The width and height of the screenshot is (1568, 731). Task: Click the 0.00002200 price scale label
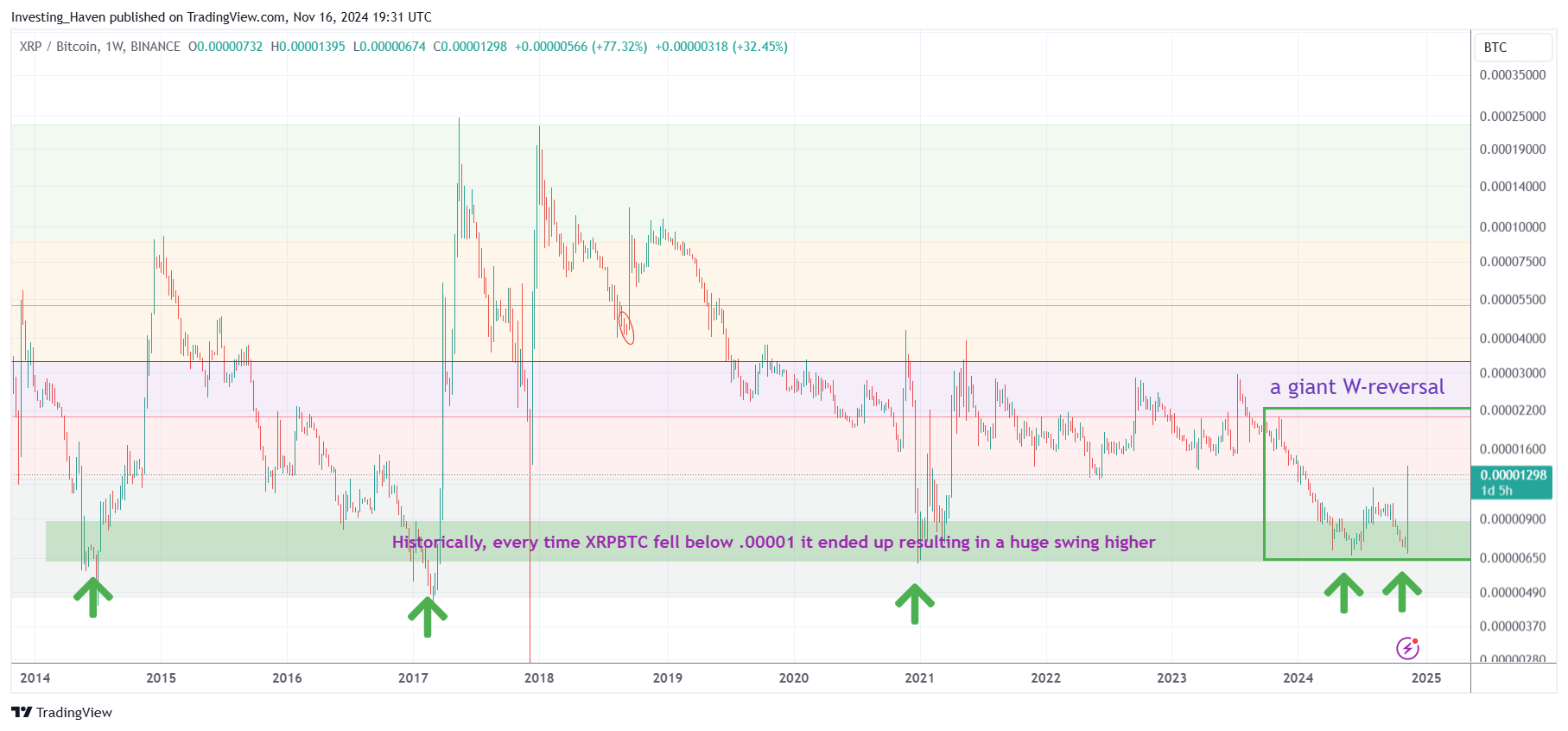pos(1513,410)
